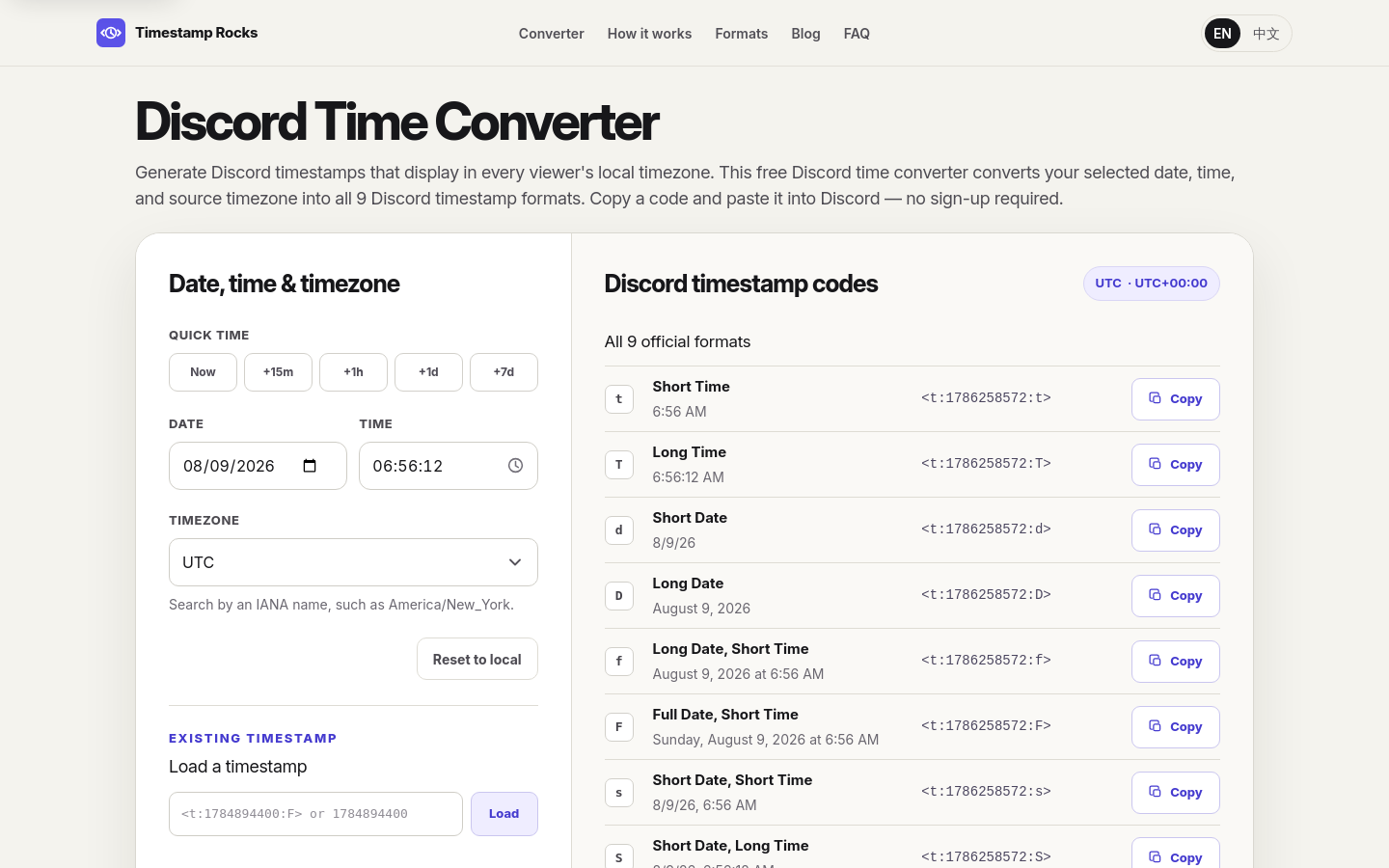Click Reset to local button
Viewport: 1389px width, 868px height.
477,660
